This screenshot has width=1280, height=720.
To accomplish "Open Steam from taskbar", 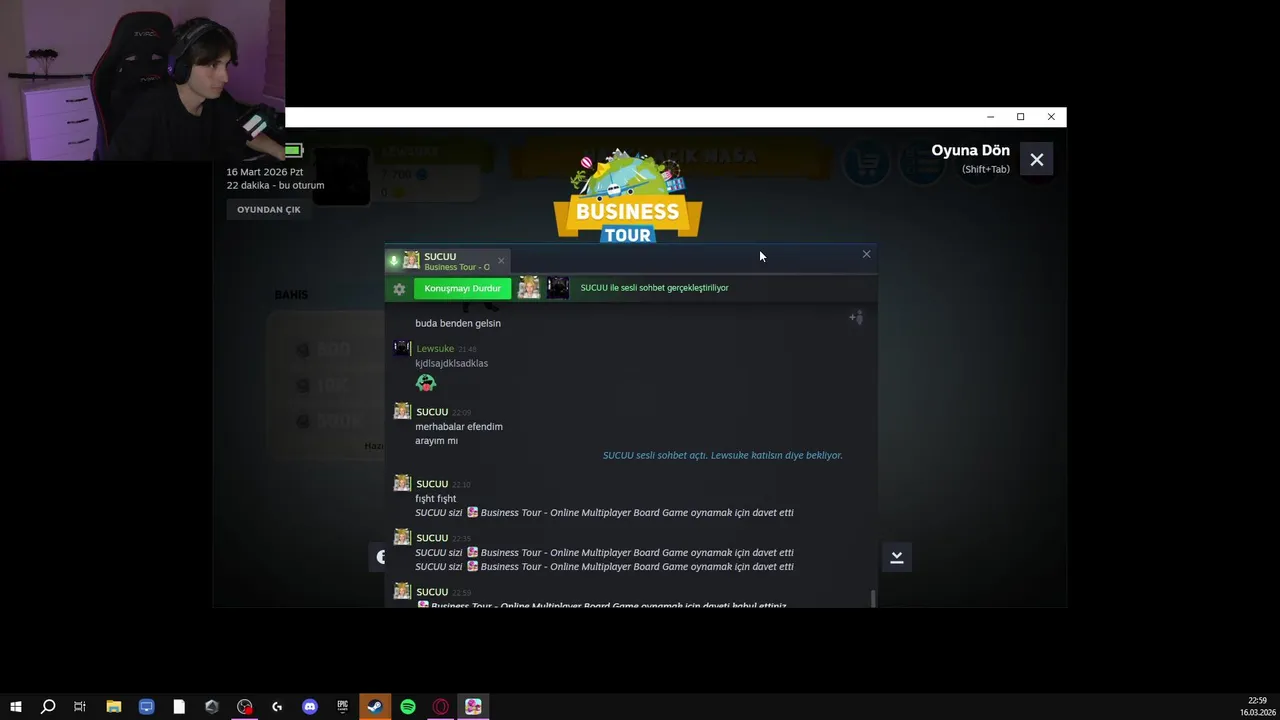I will tap(375, 707).
